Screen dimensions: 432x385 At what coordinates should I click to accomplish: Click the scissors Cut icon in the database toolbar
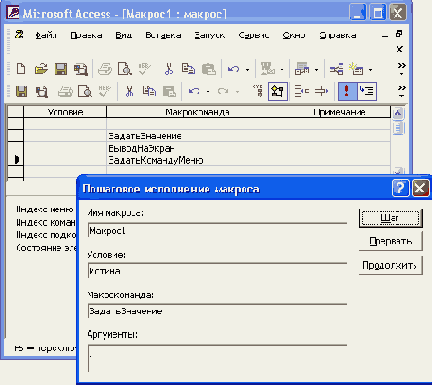169,69
